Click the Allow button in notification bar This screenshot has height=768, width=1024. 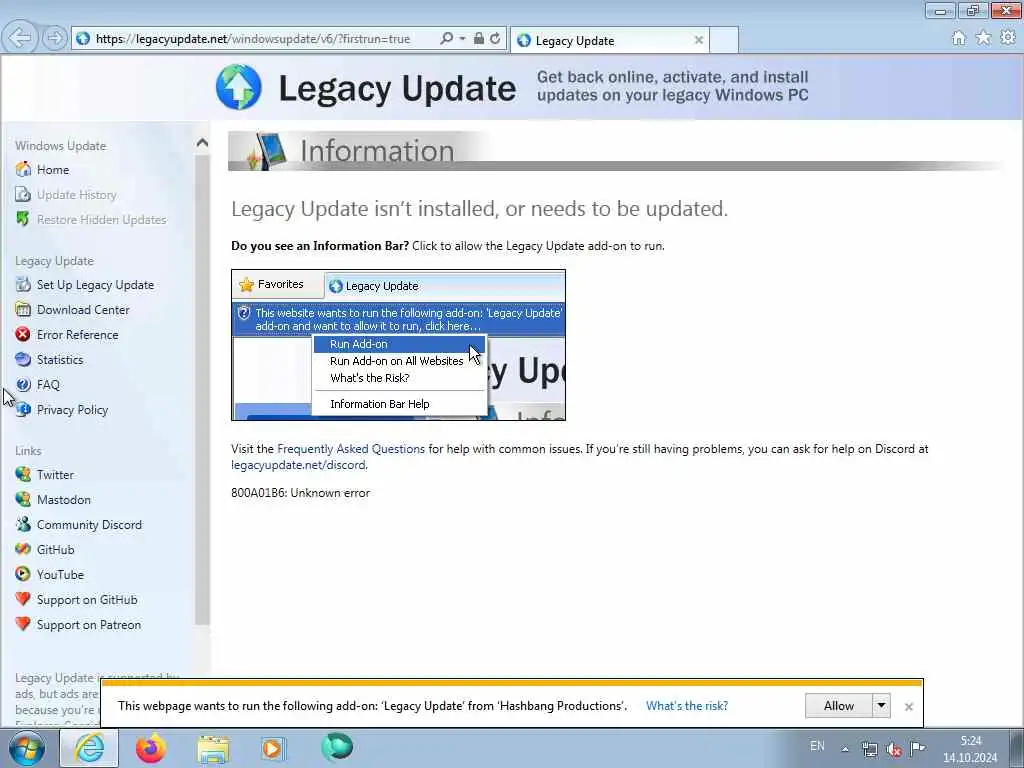tap(839, 705)
